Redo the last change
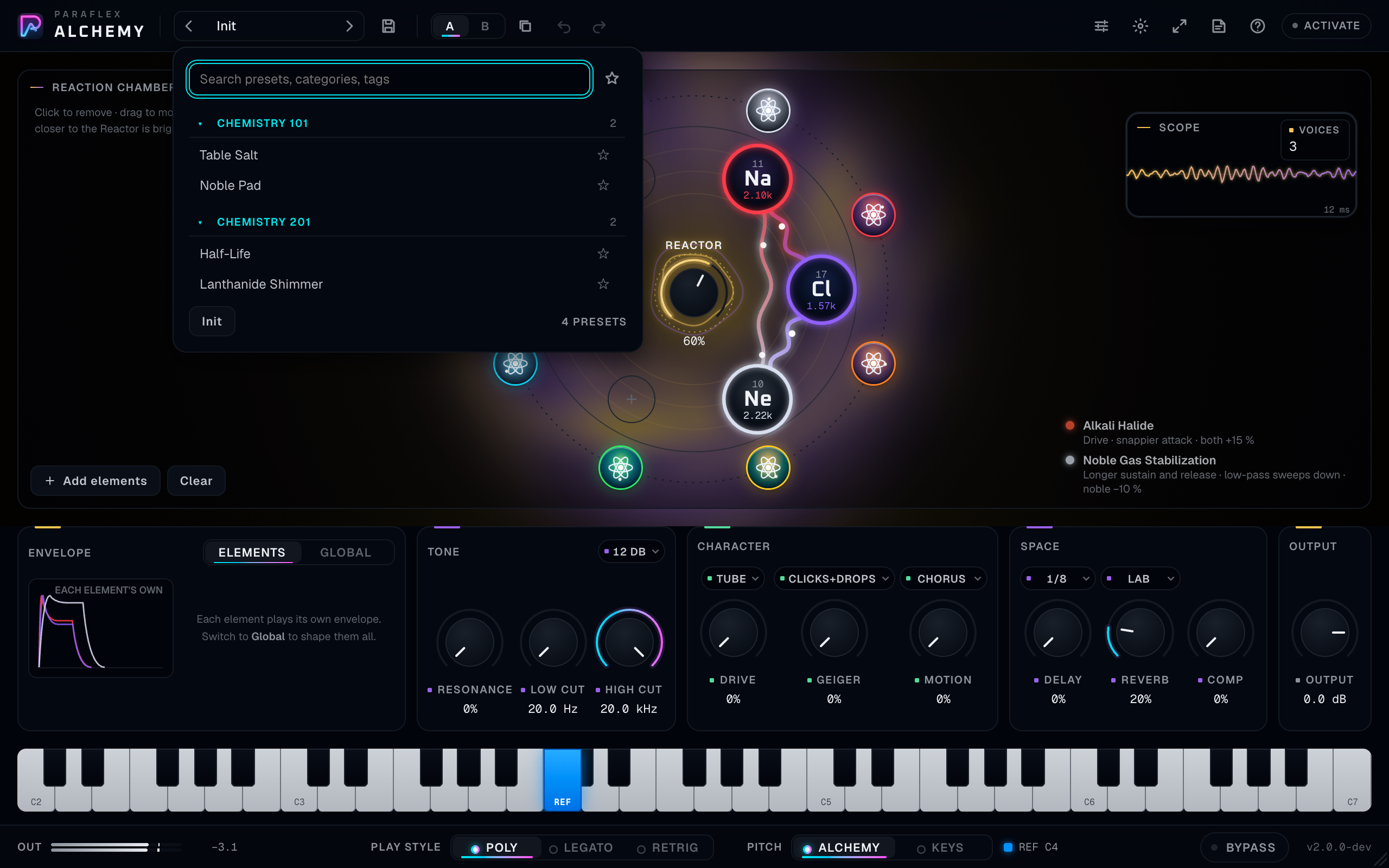 click(599, 27)
